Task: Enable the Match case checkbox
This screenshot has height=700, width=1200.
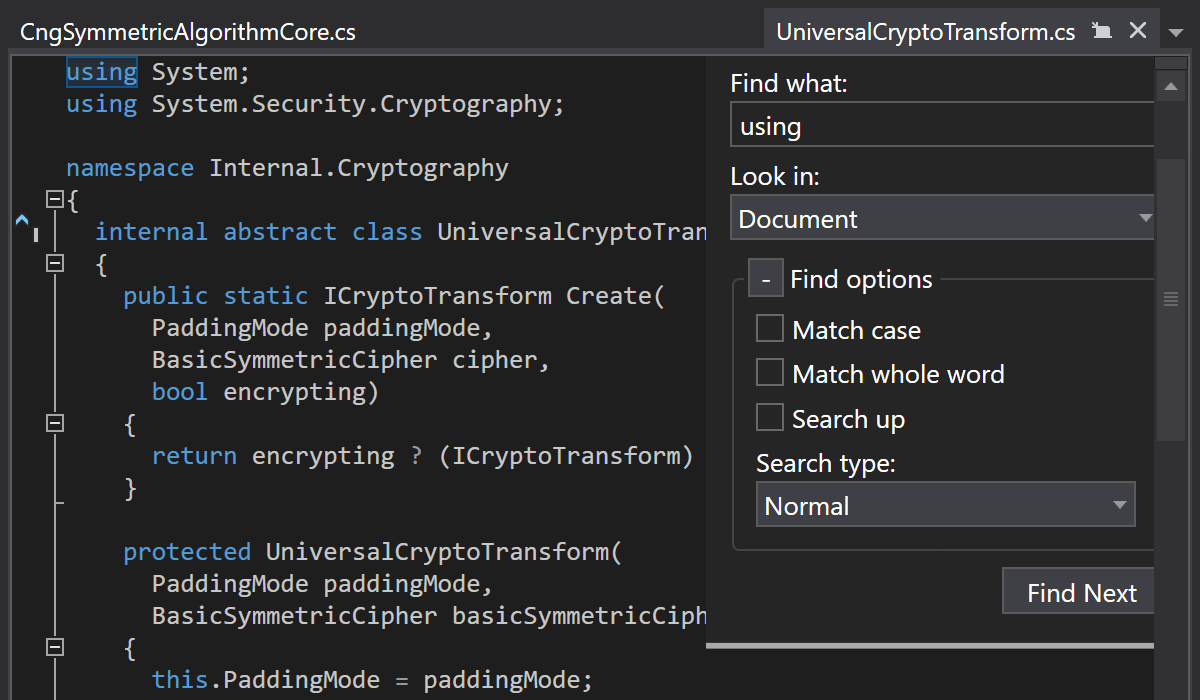Action: click(x=770, y=329)
